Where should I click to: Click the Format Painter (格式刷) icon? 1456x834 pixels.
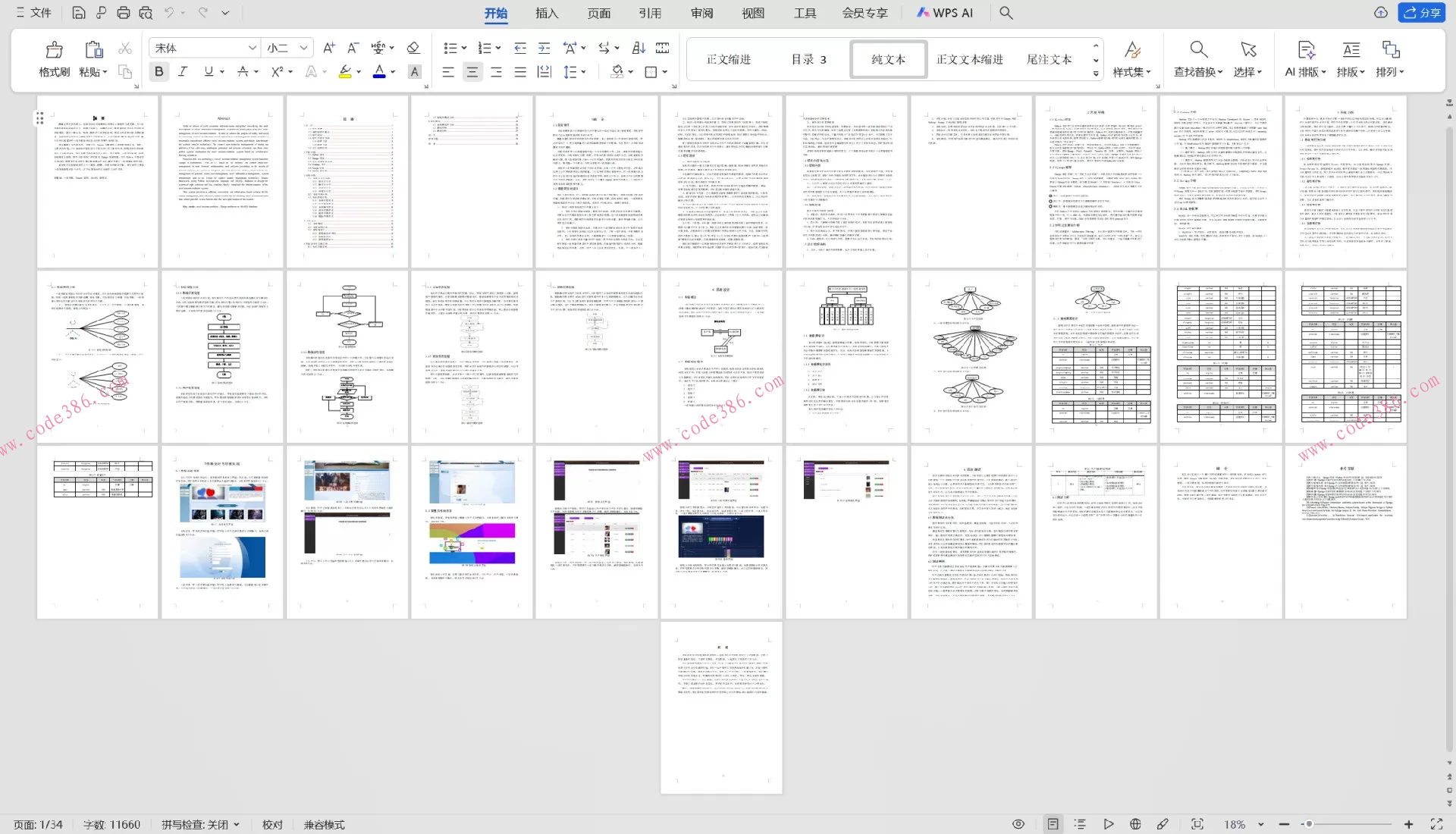tap(54, 50)
